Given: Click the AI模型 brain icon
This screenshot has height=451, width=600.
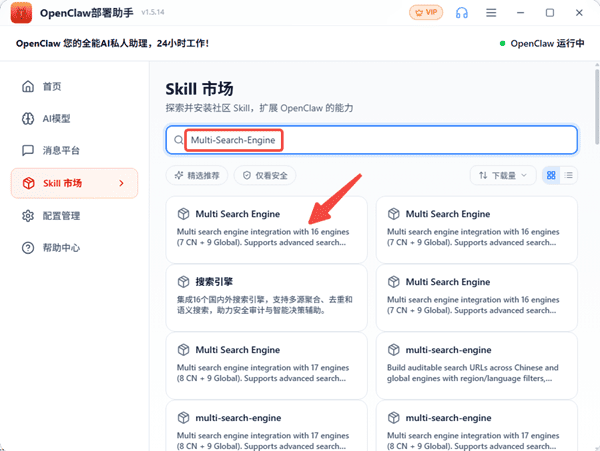Looking at the screenshot, I should point(28,119).
